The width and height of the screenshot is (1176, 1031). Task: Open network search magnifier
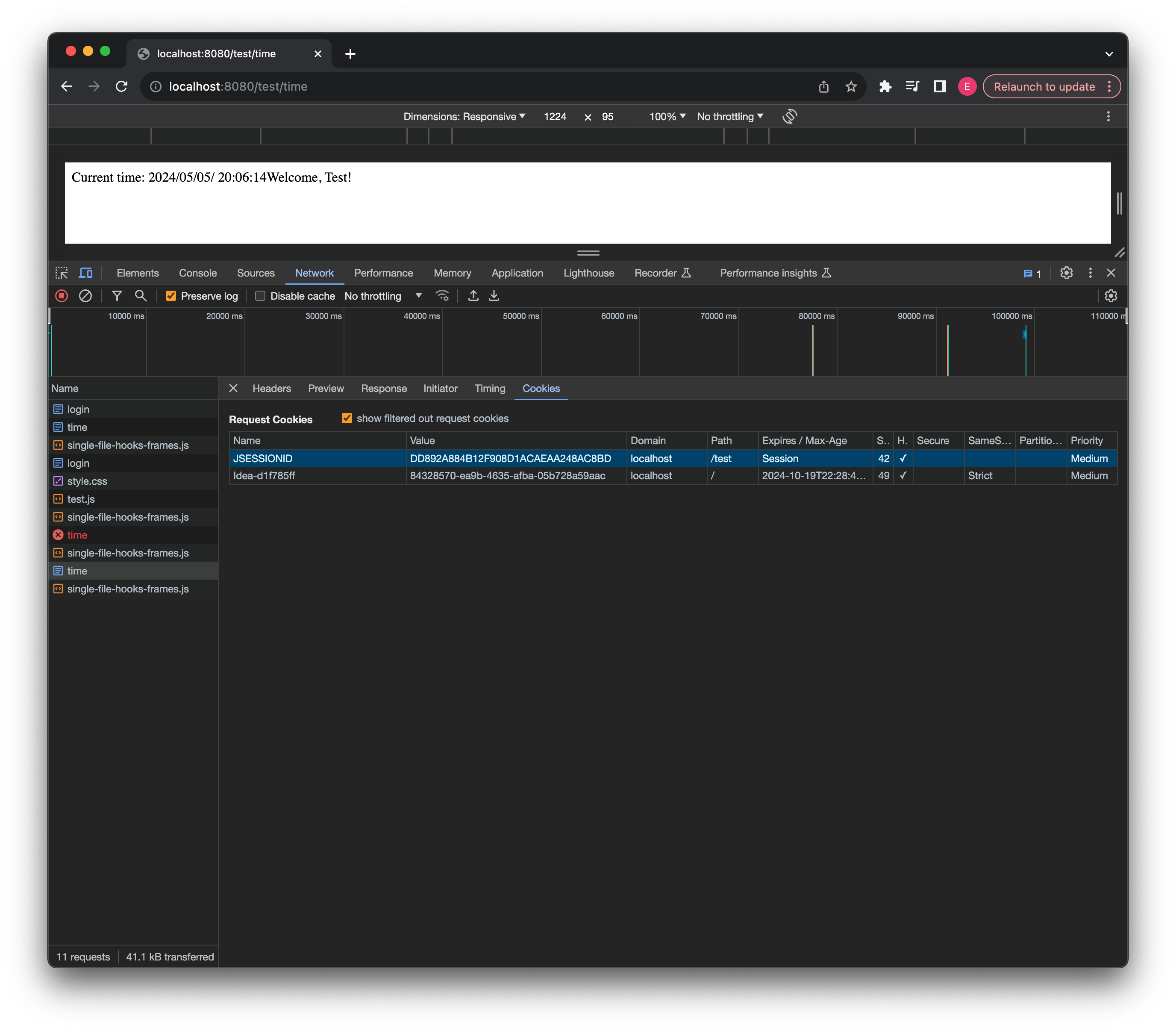[x=140, y=296]
